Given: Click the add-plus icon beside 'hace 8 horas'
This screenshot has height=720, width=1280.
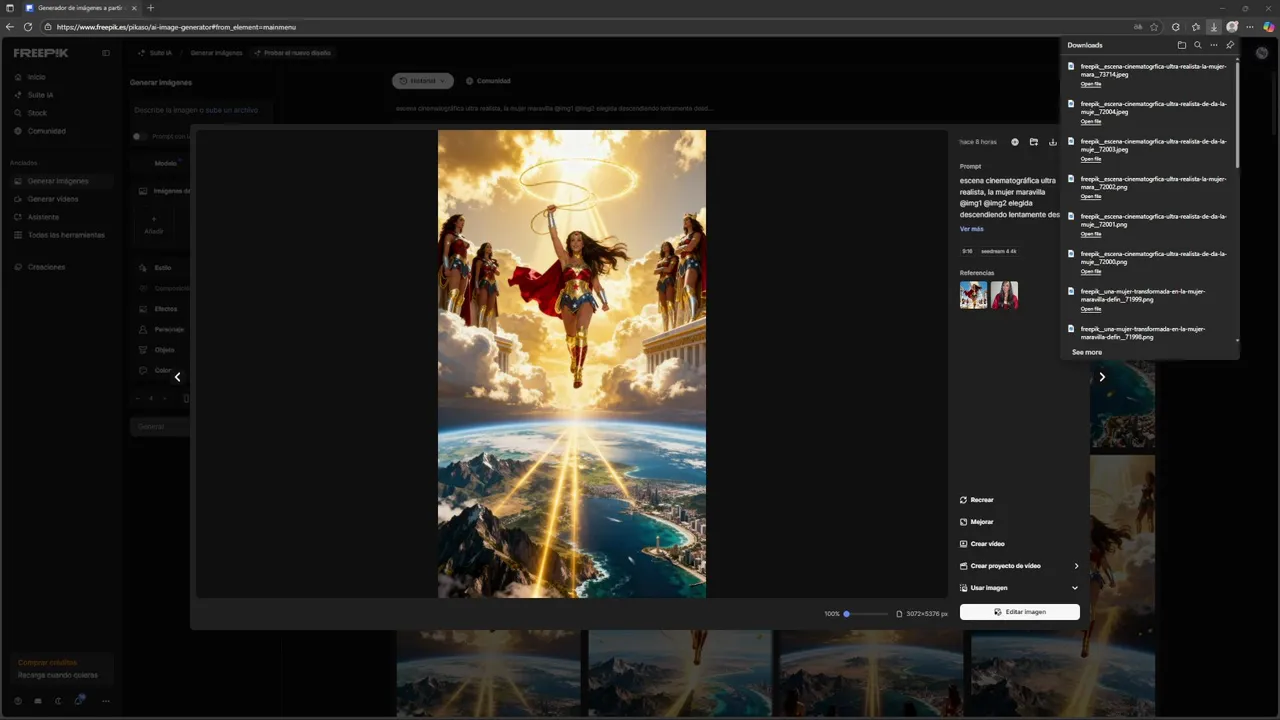Looking at the screenshot, I should (1015, 142).
